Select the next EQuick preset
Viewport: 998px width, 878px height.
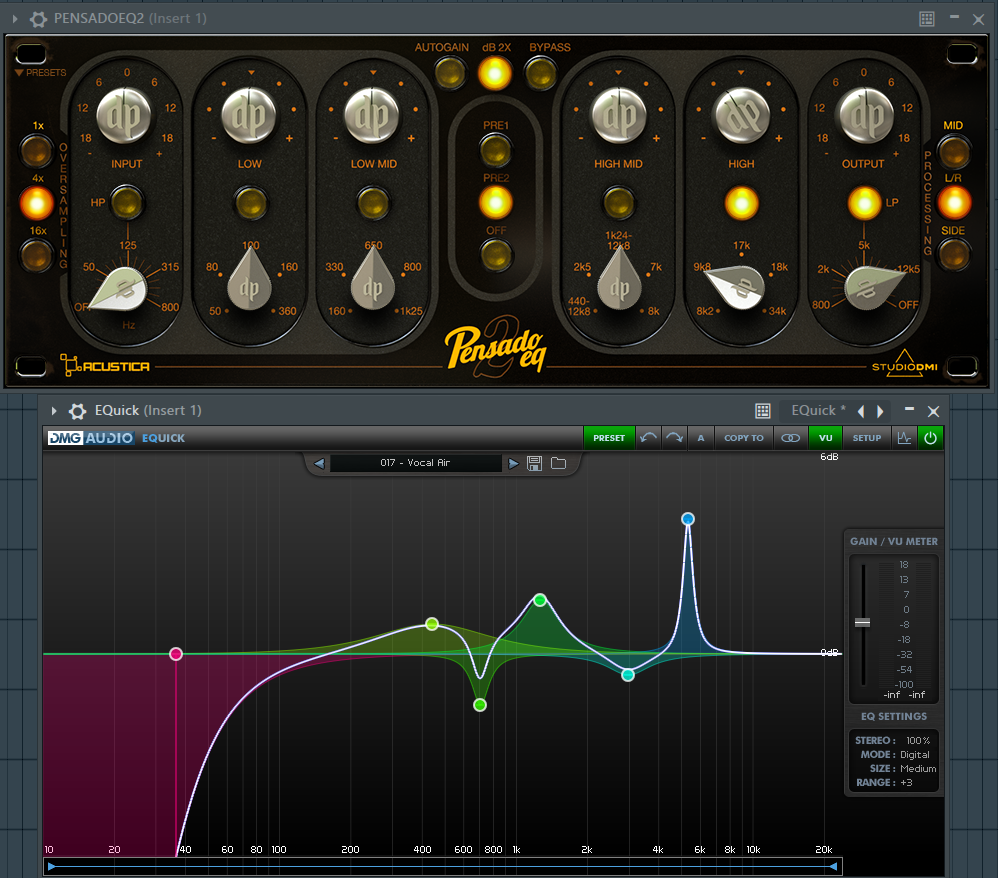(513, 464)
